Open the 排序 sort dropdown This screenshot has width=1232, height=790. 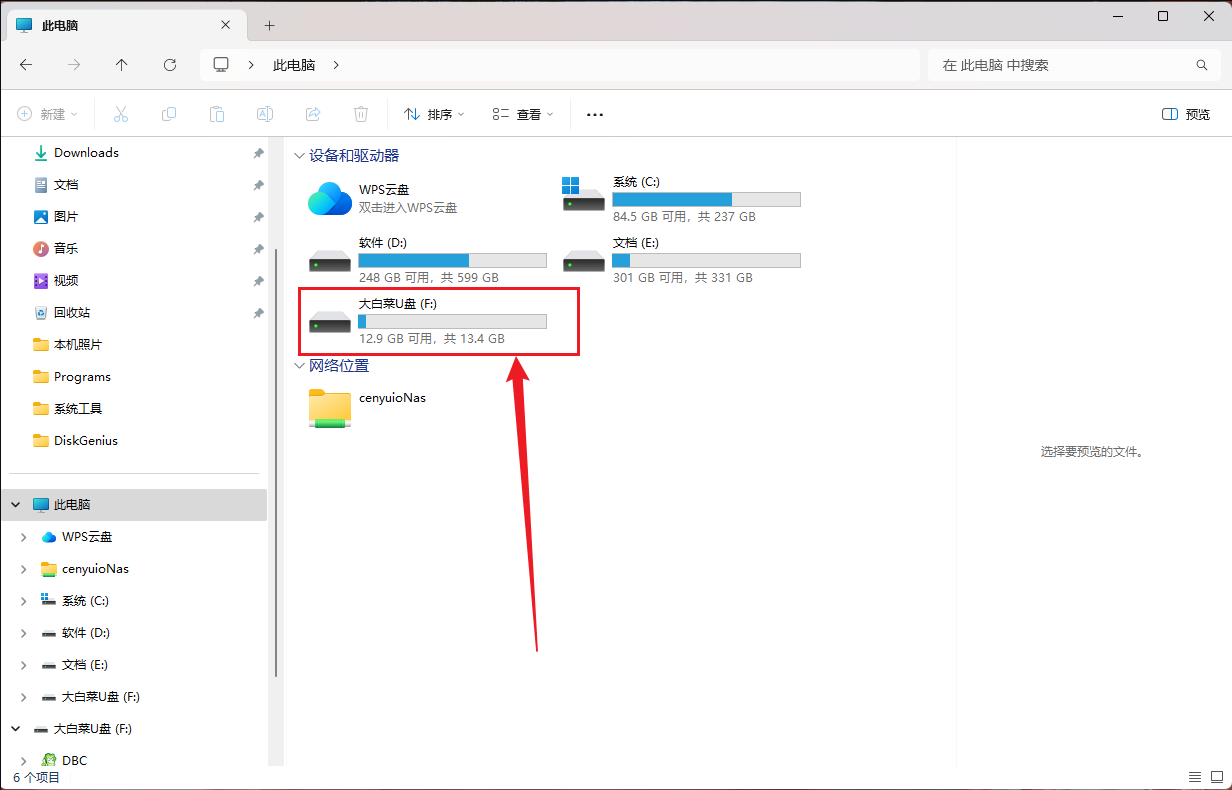coord(434,114)
